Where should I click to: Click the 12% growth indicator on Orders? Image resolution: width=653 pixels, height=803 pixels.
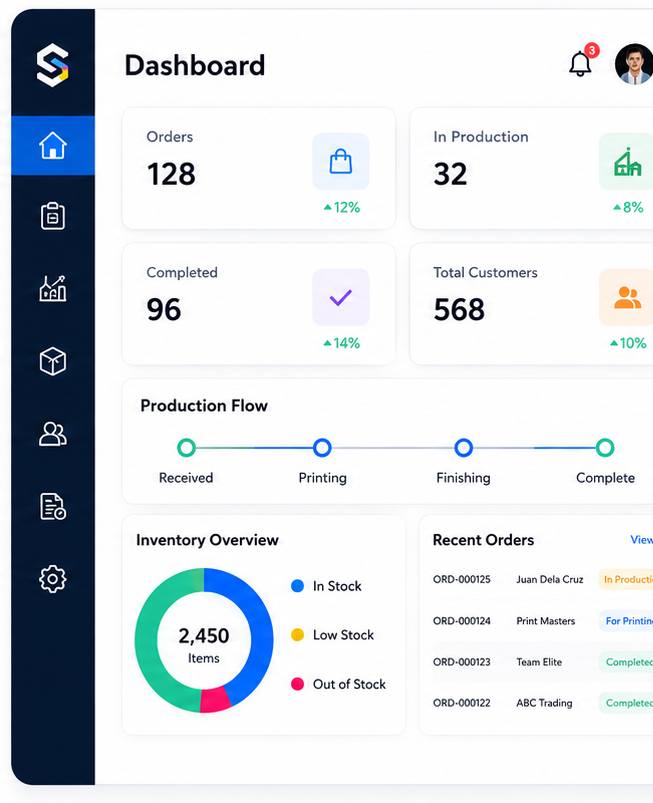(x=342, y=207)
